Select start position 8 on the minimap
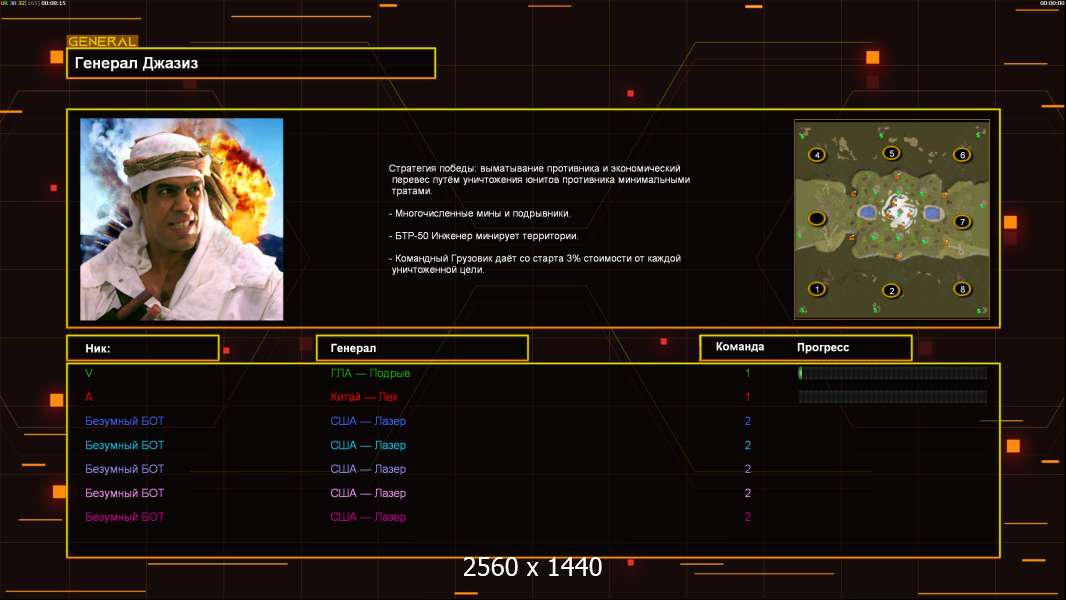Viewport: 1066px width, 600px height. [x=961, y=289]
